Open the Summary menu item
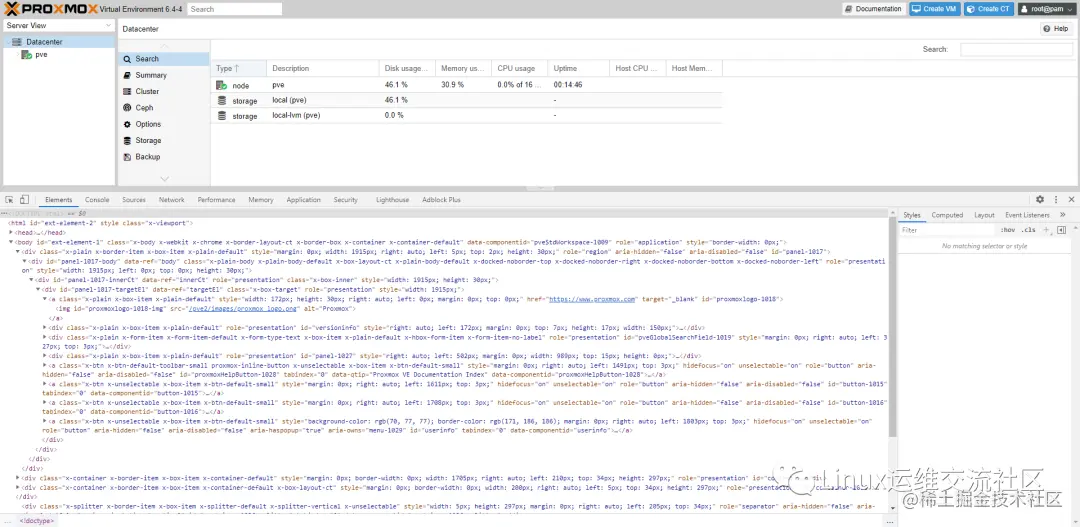This screenshot has width=1080, height=527. (163, 75)
